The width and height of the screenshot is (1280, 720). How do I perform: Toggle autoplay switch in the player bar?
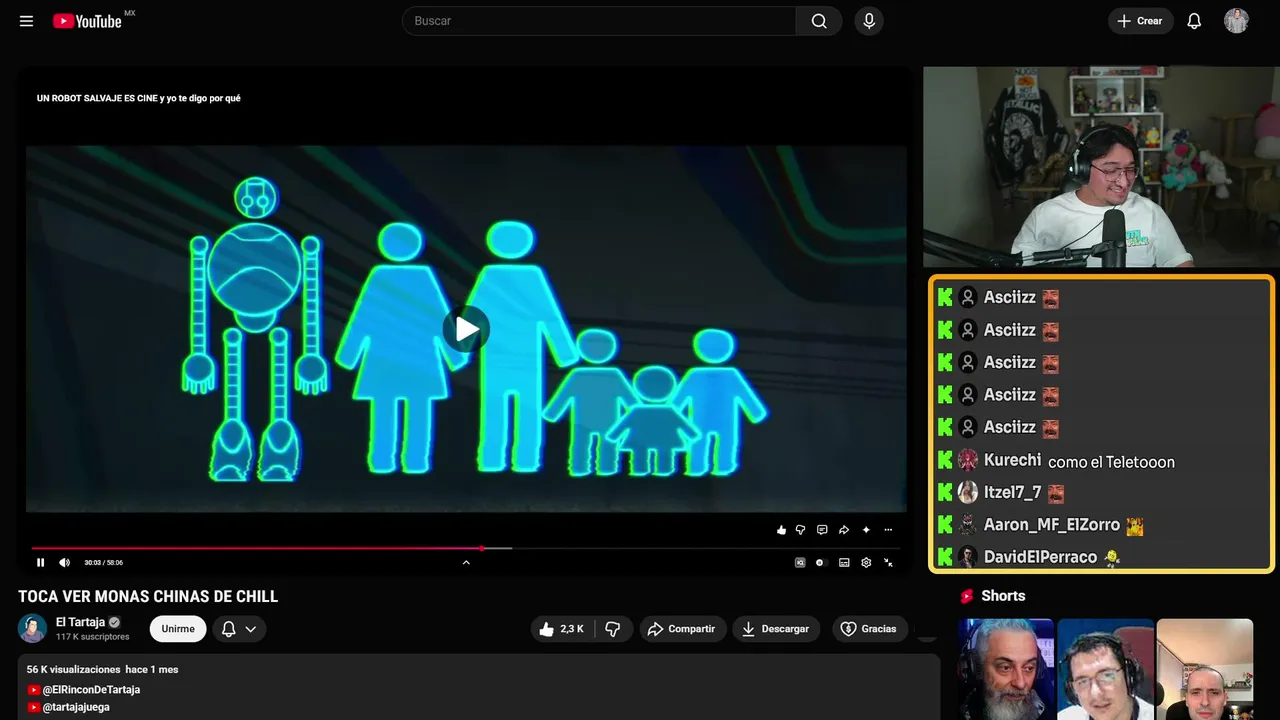820,562
